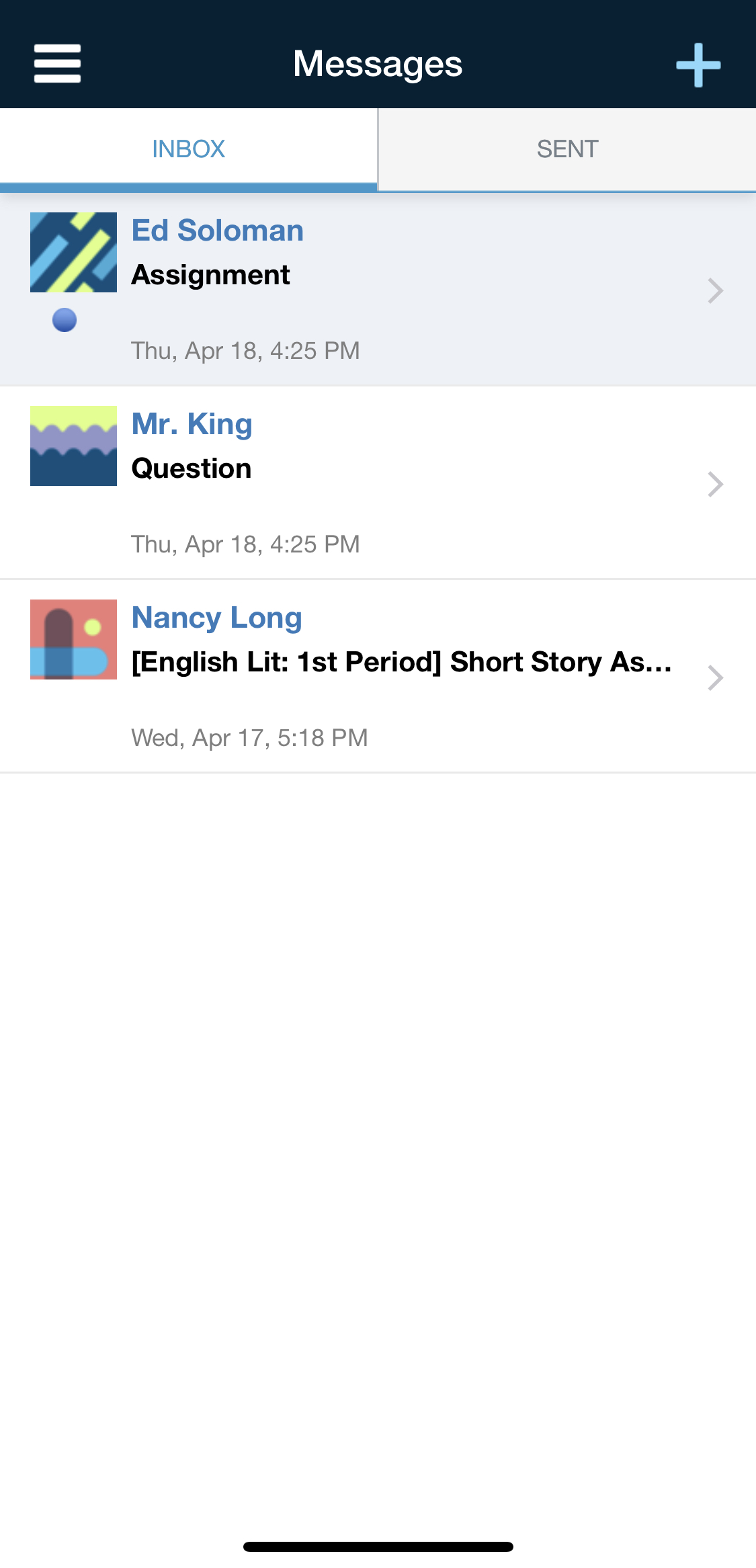Switch to the INBOX tab
The width and height of the screenshot is (756, 1568).
click(188, 149)
